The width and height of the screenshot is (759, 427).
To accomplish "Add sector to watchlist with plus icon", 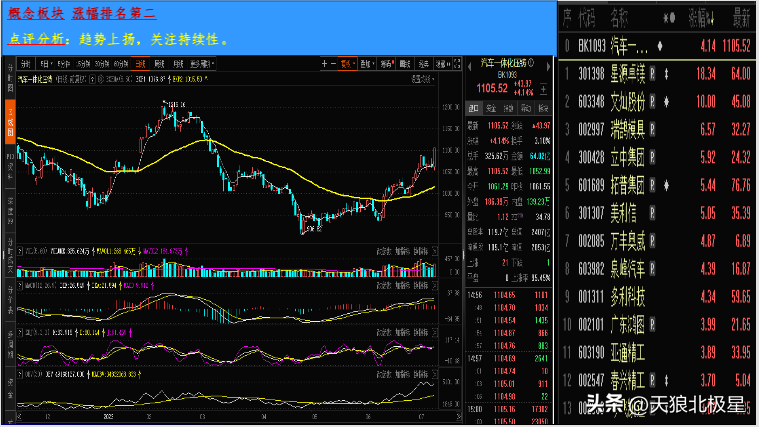I will 544,90.
